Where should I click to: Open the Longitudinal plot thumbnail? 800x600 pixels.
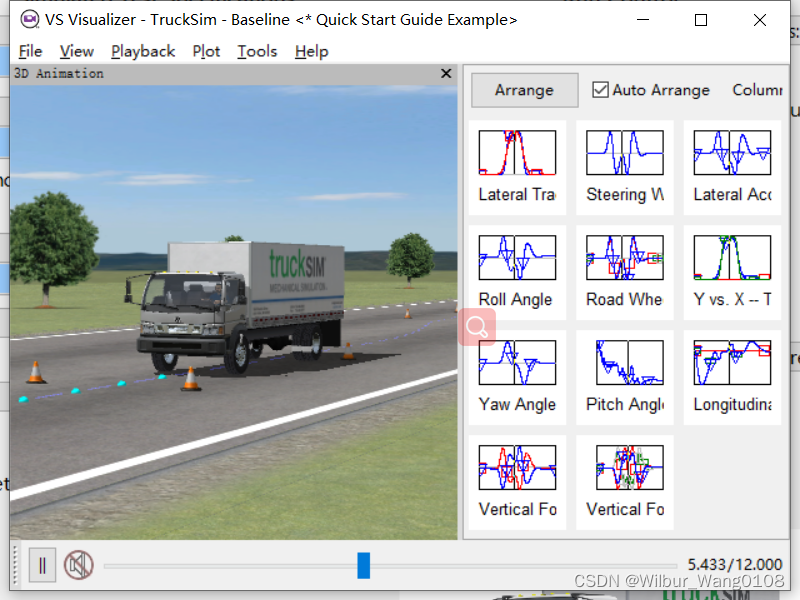pos(732,378)
